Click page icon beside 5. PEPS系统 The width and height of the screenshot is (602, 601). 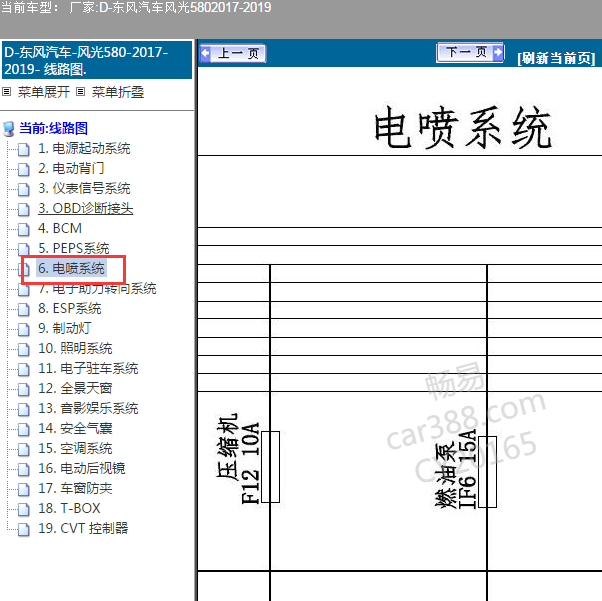tap(24, 249)
